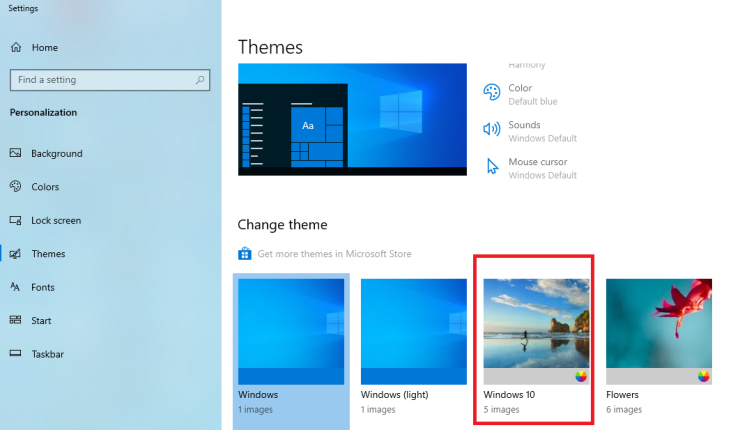Click the Sounds speaker icon
This screenshot has height=430, width=733.
[492, 129]
